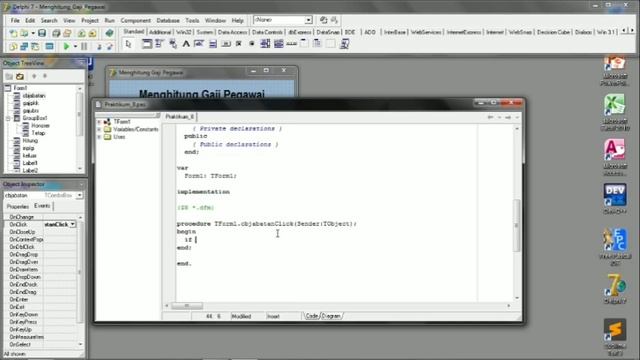Click the code editor vertical scrollbar
This screenshot has height=360, width=640.
(517, 213)
